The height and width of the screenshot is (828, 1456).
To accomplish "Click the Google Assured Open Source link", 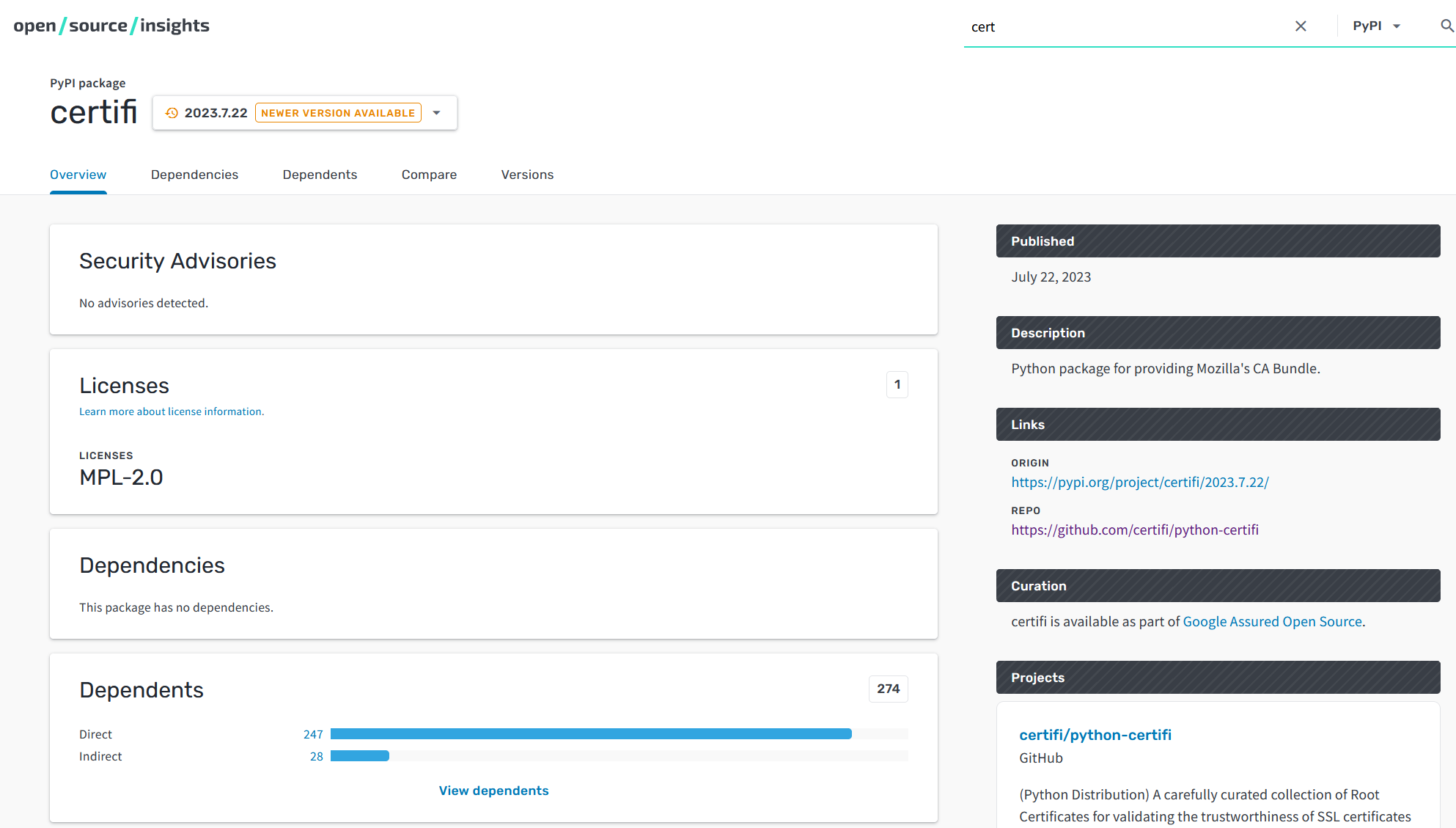I will tap(1273, 621).
